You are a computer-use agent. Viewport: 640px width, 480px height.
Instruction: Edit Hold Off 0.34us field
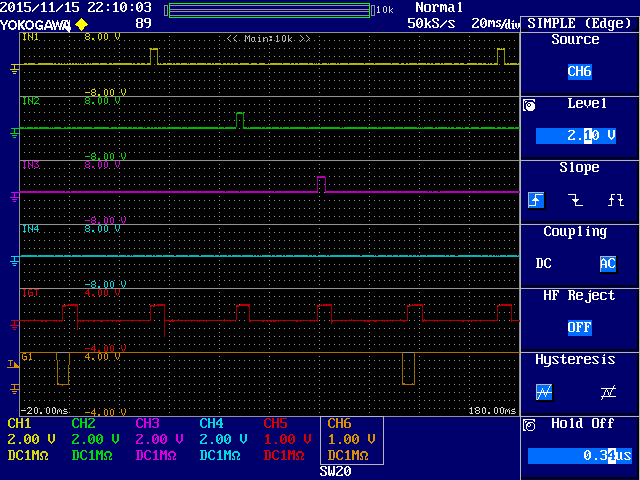[580, 456]
